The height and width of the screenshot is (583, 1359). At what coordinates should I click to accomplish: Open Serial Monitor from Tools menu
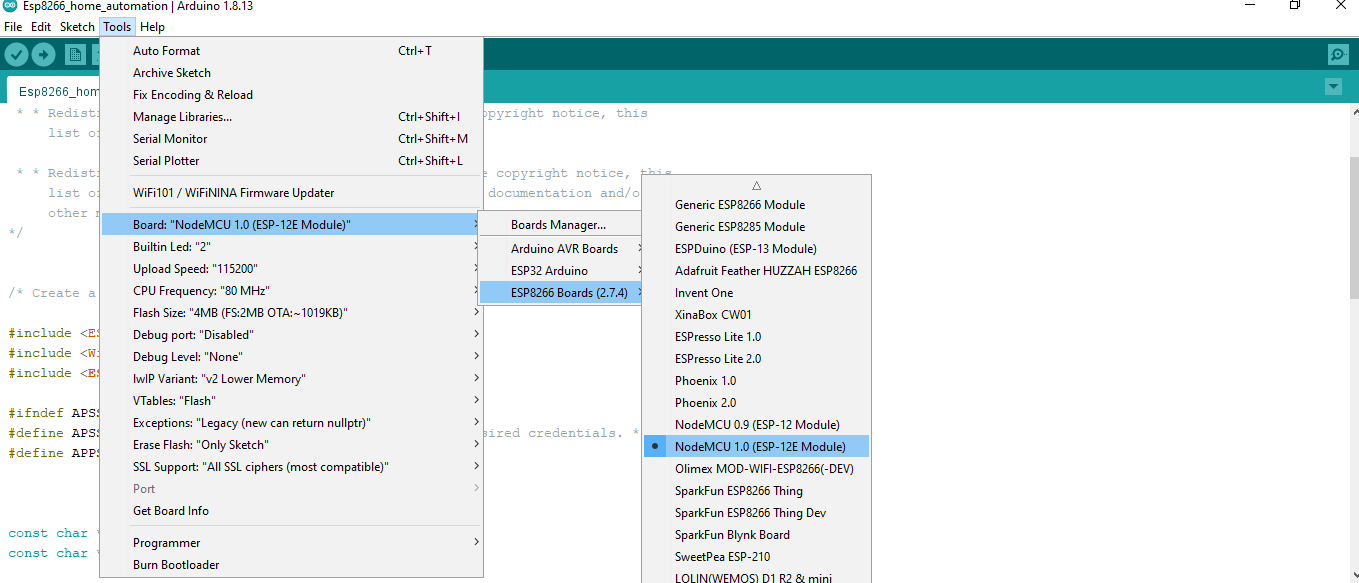tap(292, 139)
